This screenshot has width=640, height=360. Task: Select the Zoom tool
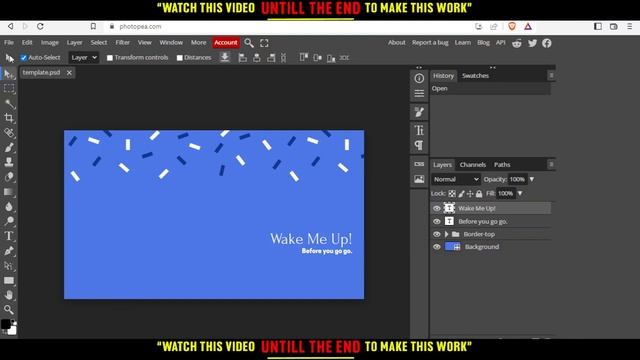[x=9, y=309]
